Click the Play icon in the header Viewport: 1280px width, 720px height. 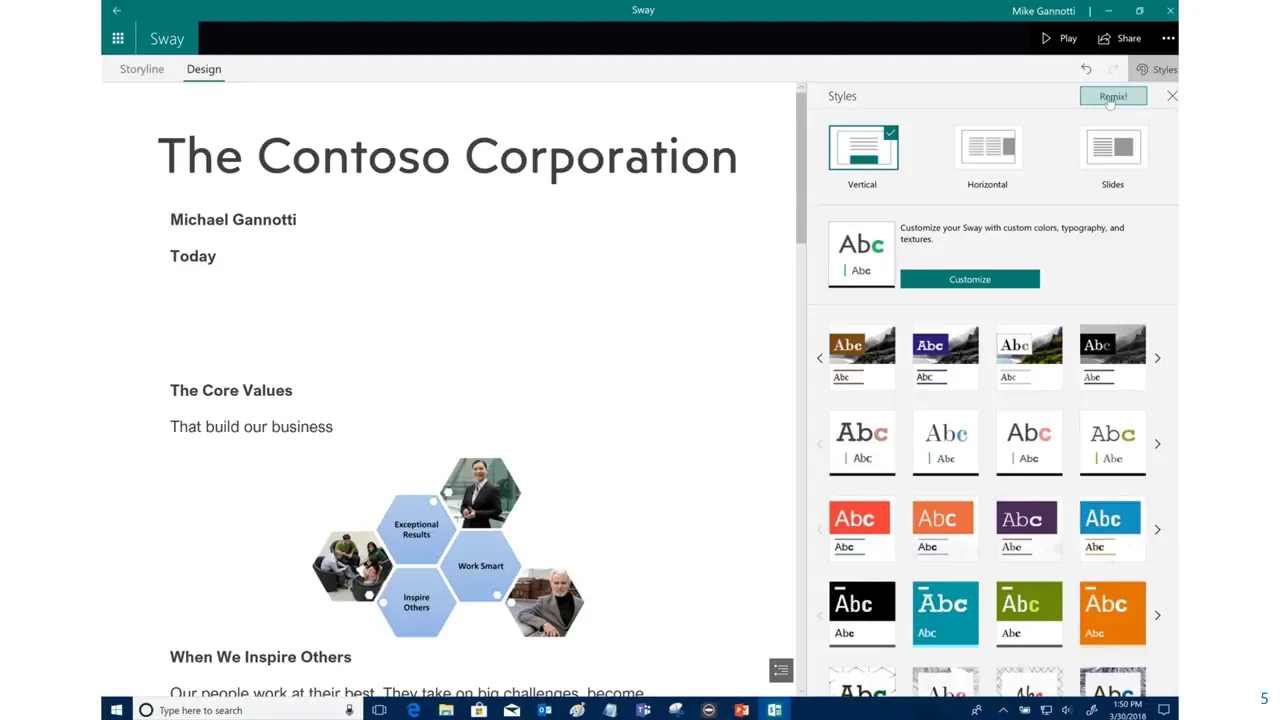[1046, 38]
